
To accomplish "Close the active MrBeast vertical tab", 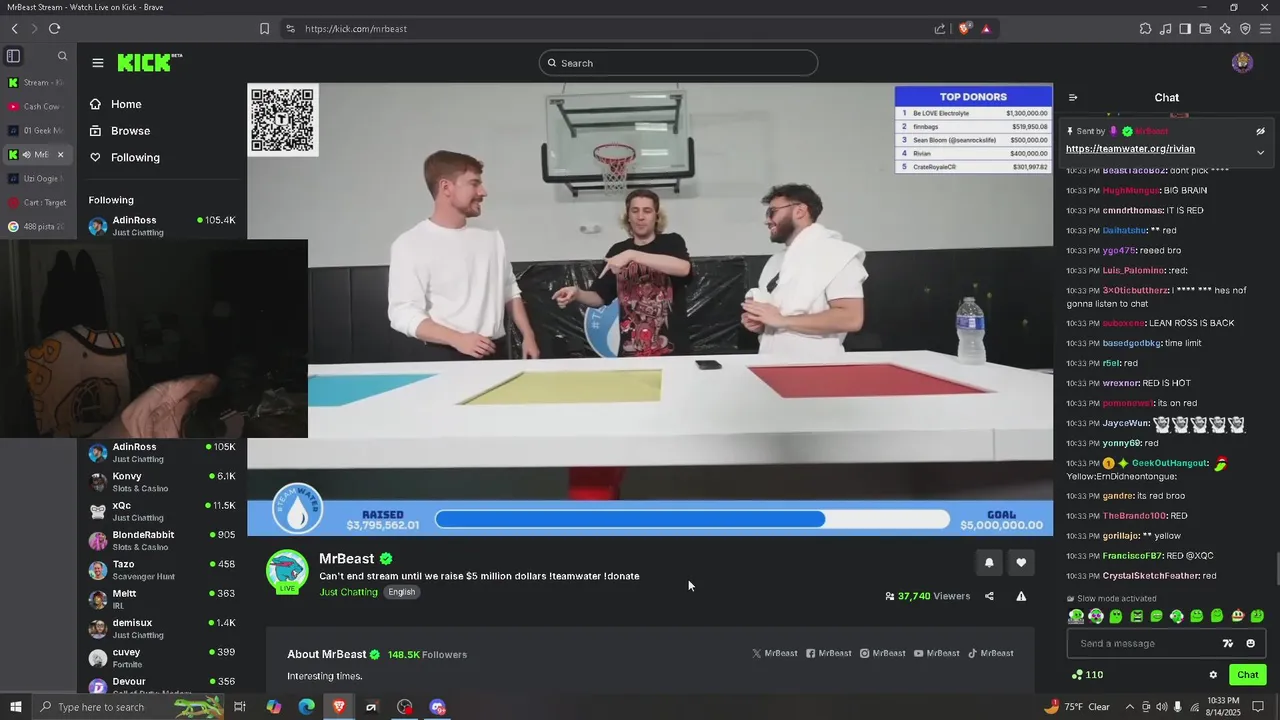I will coord(60,154).
